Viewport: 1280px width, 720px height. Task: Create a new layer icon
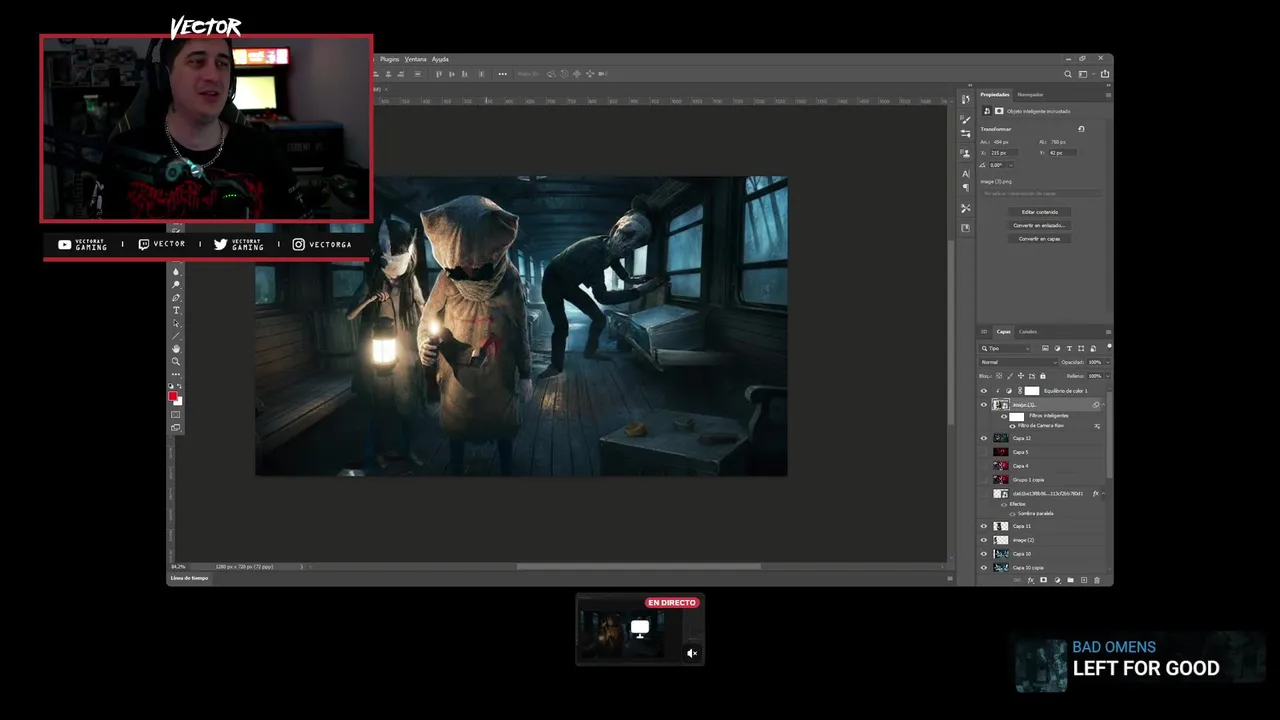pos(1084,580)
